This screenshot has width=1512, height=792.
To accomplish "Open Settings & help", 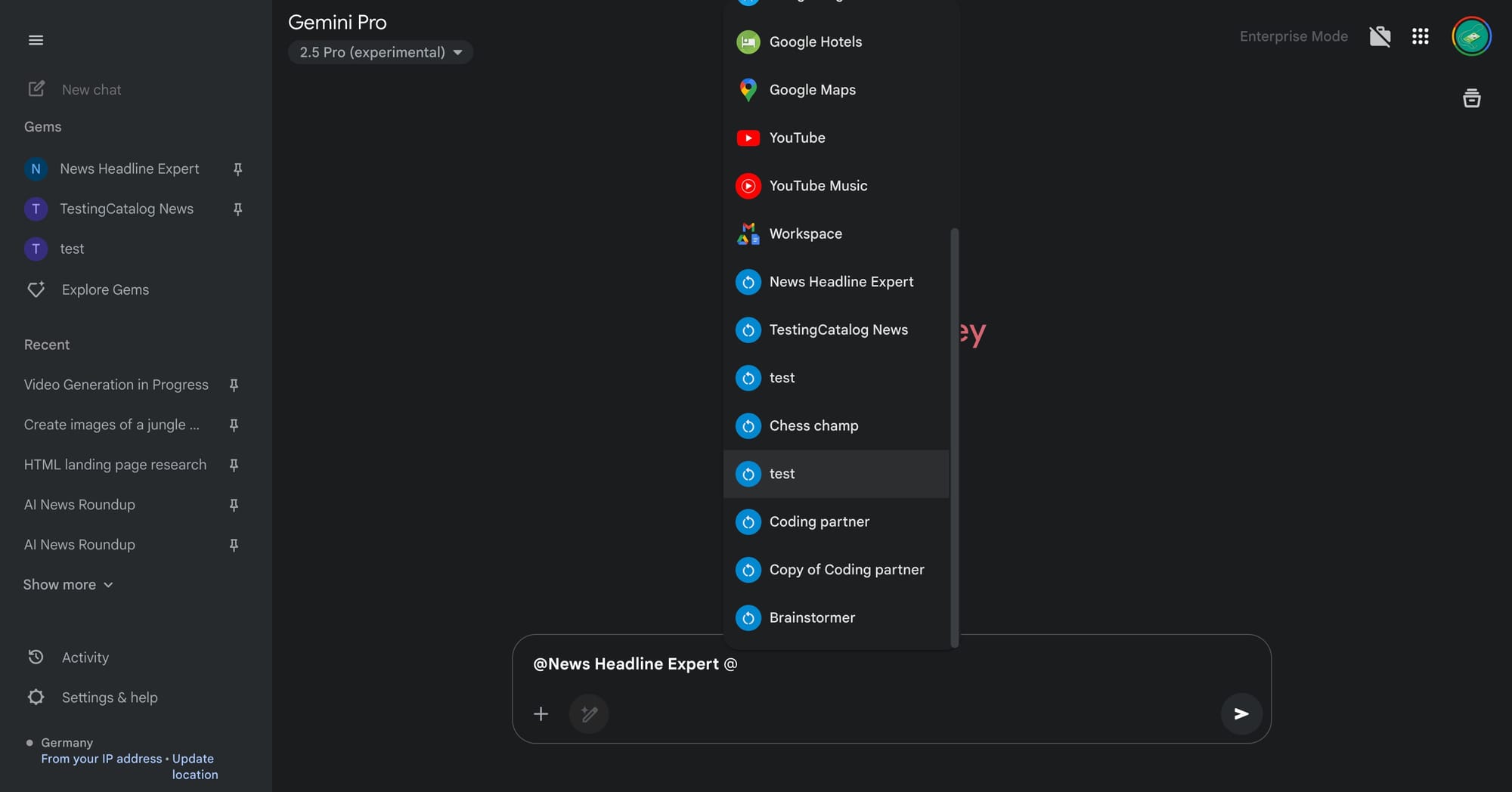I will tap(110, 698).
